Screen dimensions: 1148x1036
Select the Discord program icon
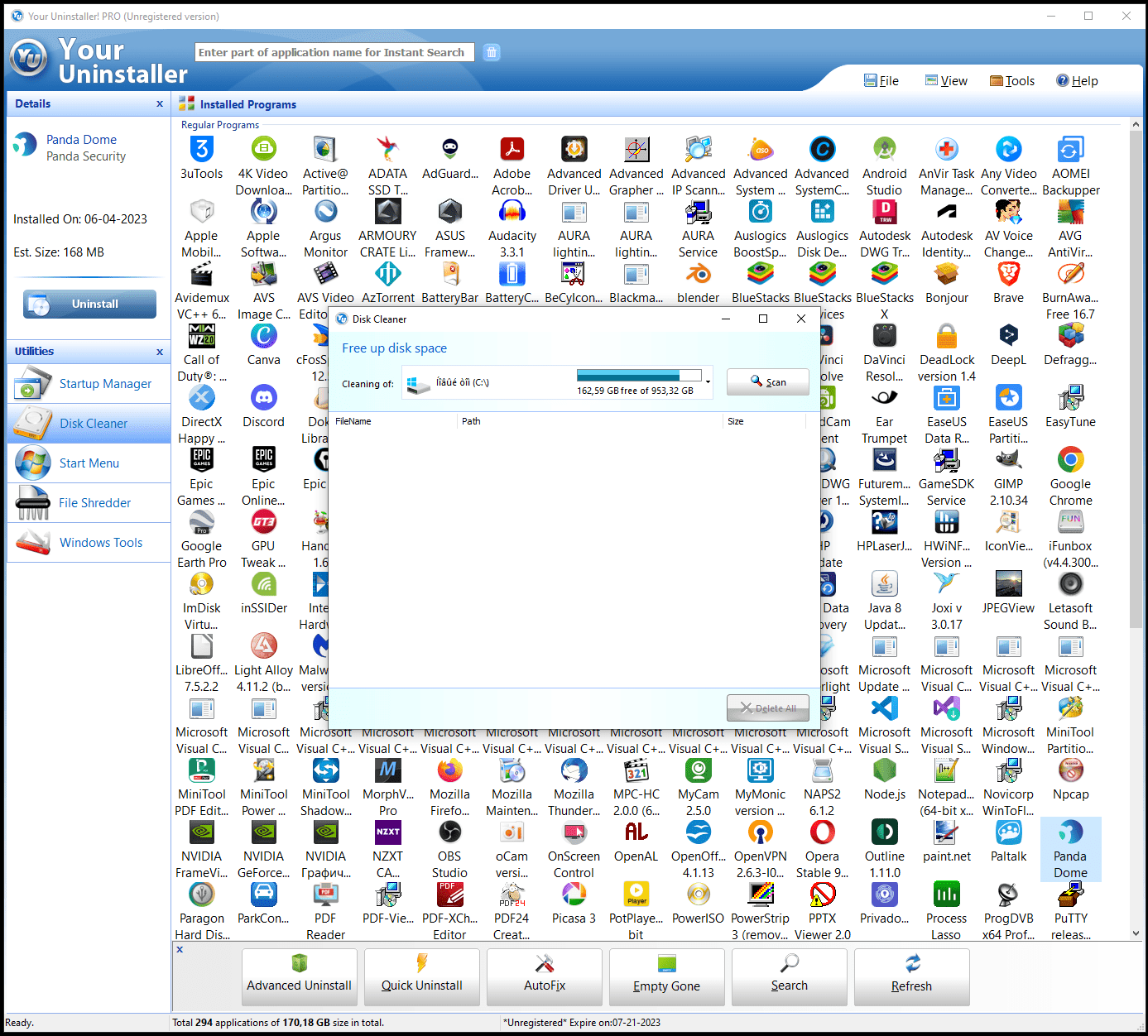point(263,398)
